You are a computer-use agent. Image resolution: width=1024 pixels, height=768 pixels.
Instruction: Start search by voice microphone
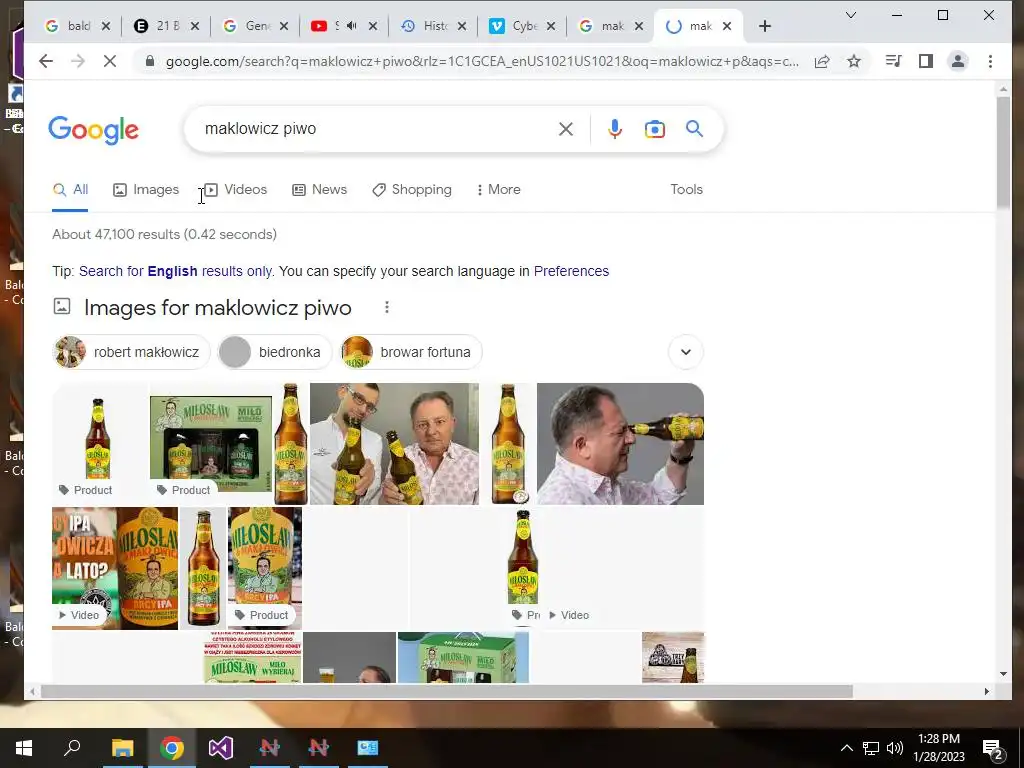[615, 129]
